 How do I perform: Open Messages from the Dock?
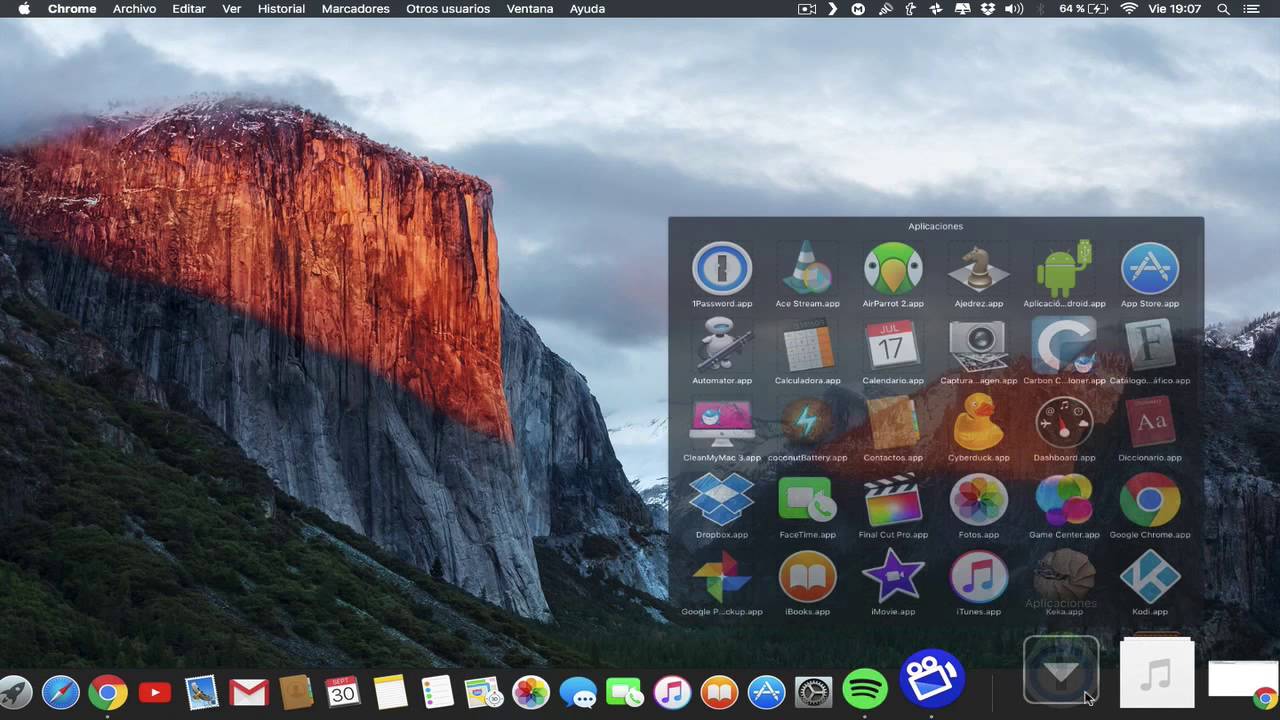pos(578,692)
